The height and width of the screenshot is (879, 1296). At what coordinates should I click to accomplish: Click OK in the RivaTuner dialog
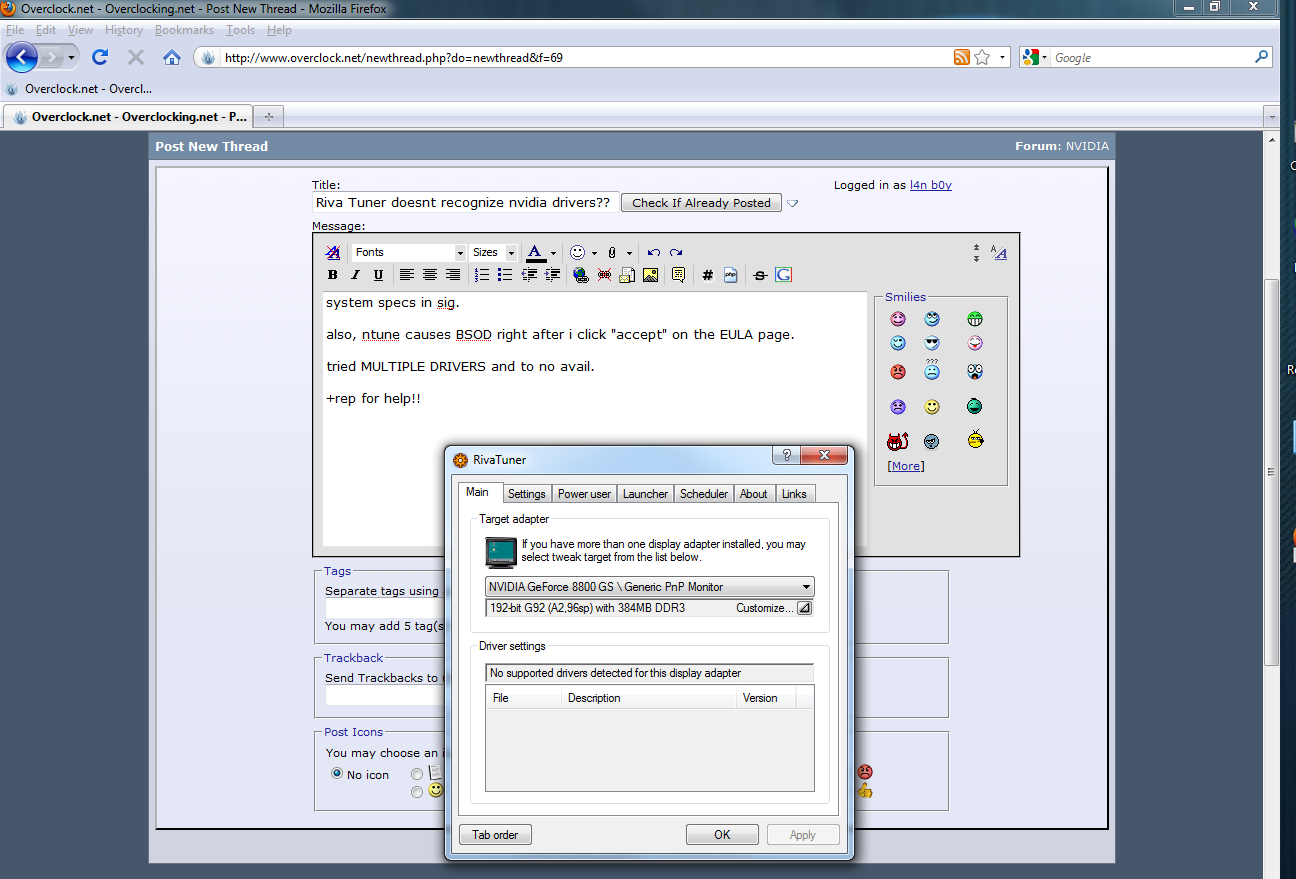(722, 835)
